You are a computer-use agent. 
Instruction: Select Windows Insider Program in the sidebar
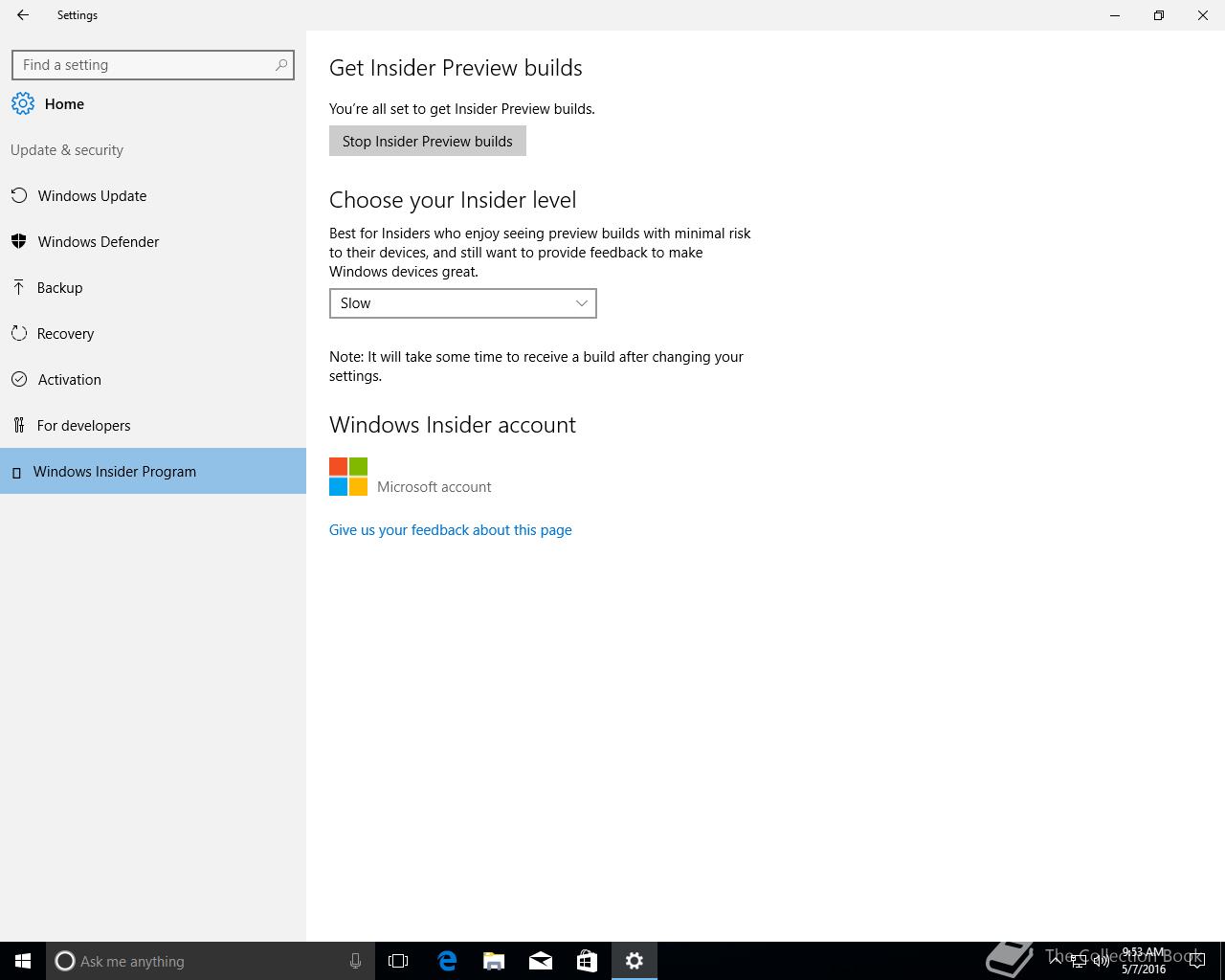[x=153, y=472]
